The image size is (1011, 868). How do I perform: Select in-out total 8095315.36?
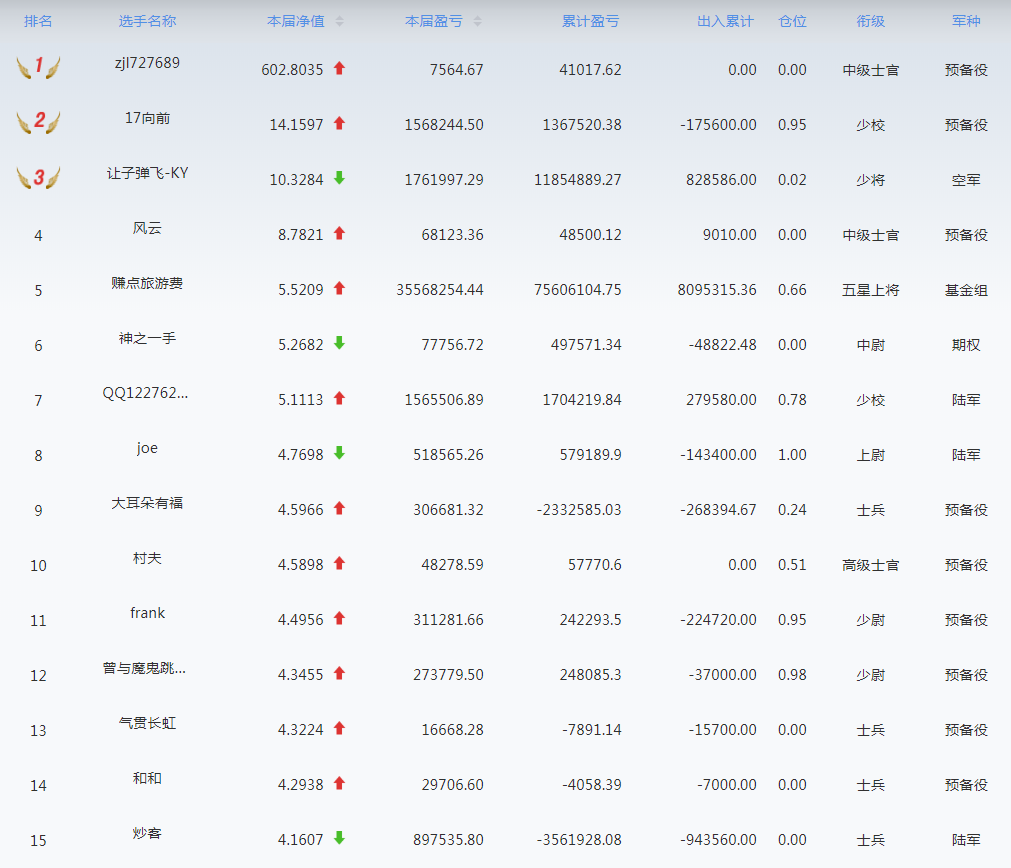(x=717, y=290)
